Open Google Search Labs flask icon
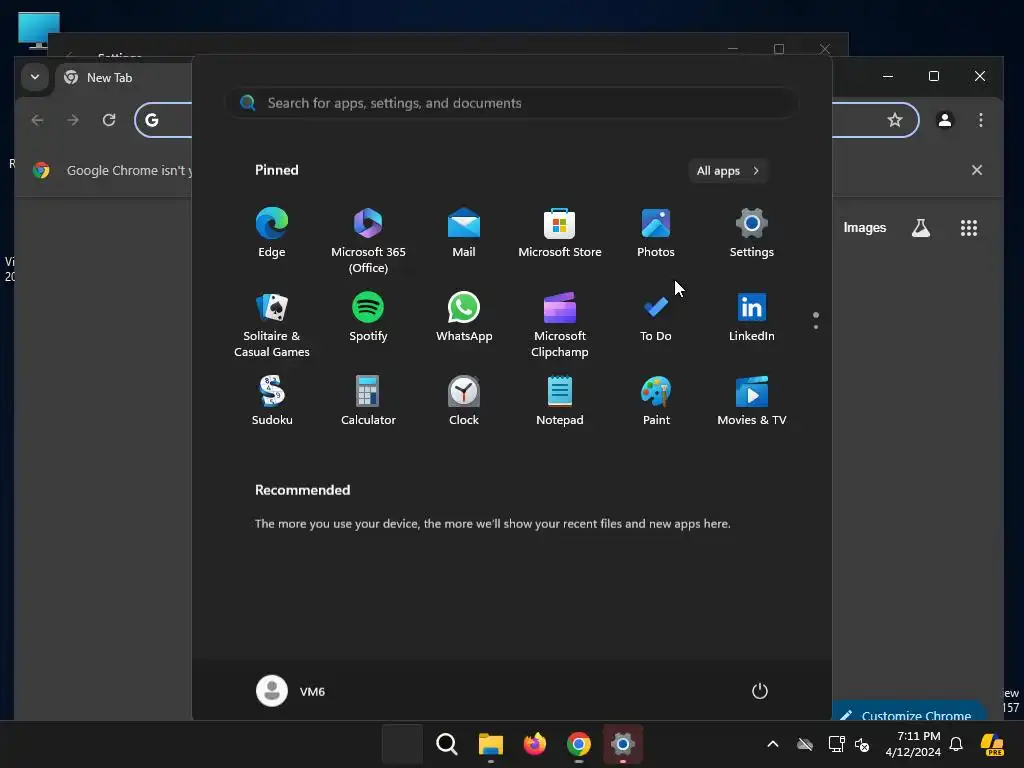Viewport: 1024px width, 768px height. coord(921,228)
